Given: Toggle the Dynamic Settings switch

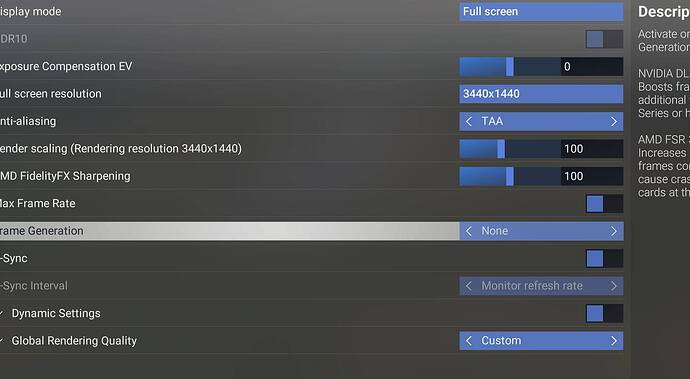Looking at the screenshot, I should coord(605,313).
